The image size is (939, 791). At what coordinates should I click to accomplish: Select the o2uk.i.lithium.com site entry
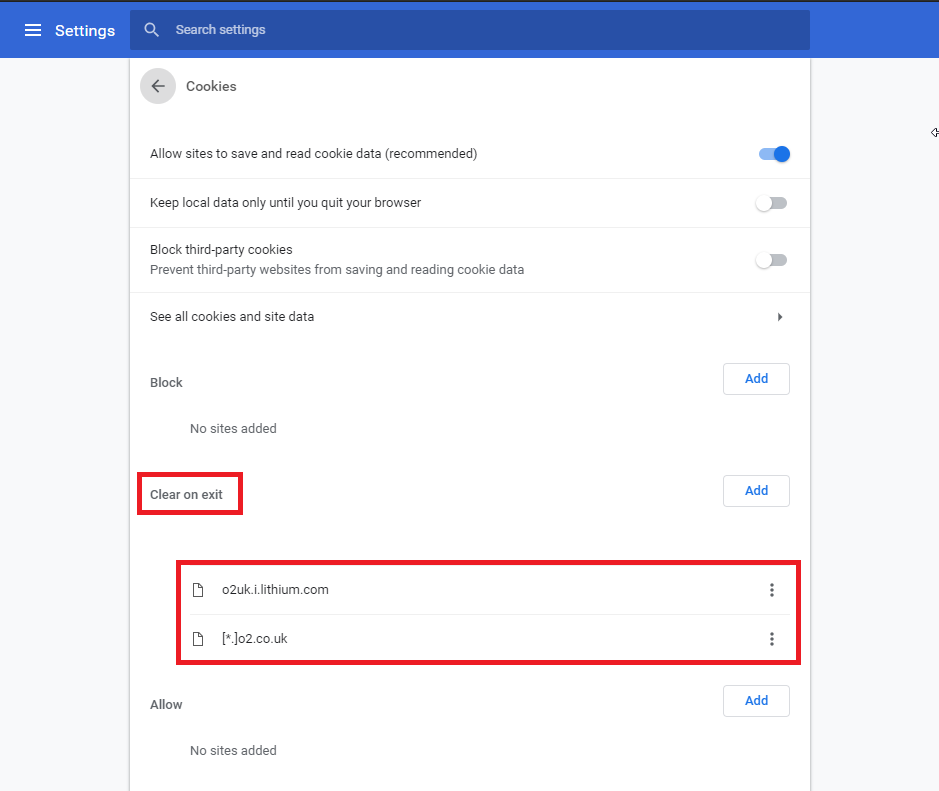275,590
